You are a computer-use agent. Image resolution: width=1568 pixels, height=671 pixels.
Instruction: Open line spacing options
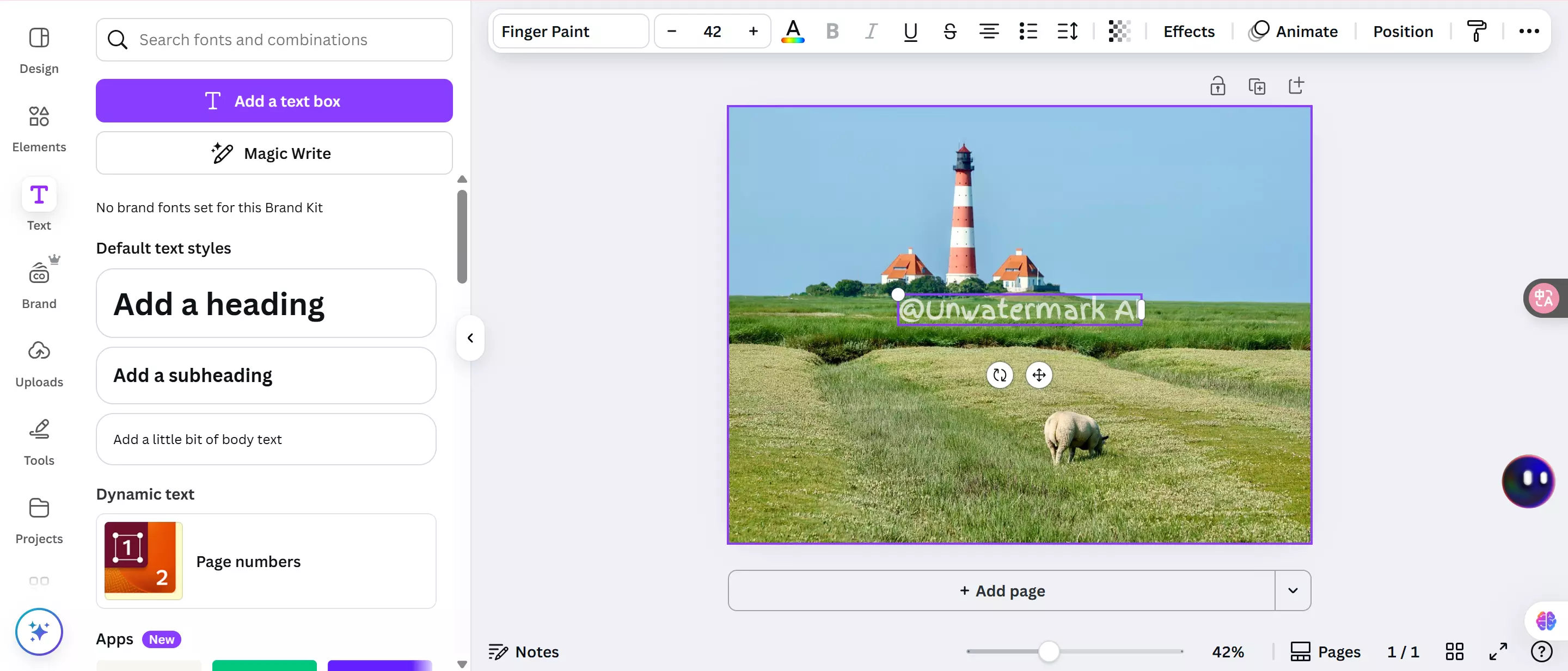1067,31
